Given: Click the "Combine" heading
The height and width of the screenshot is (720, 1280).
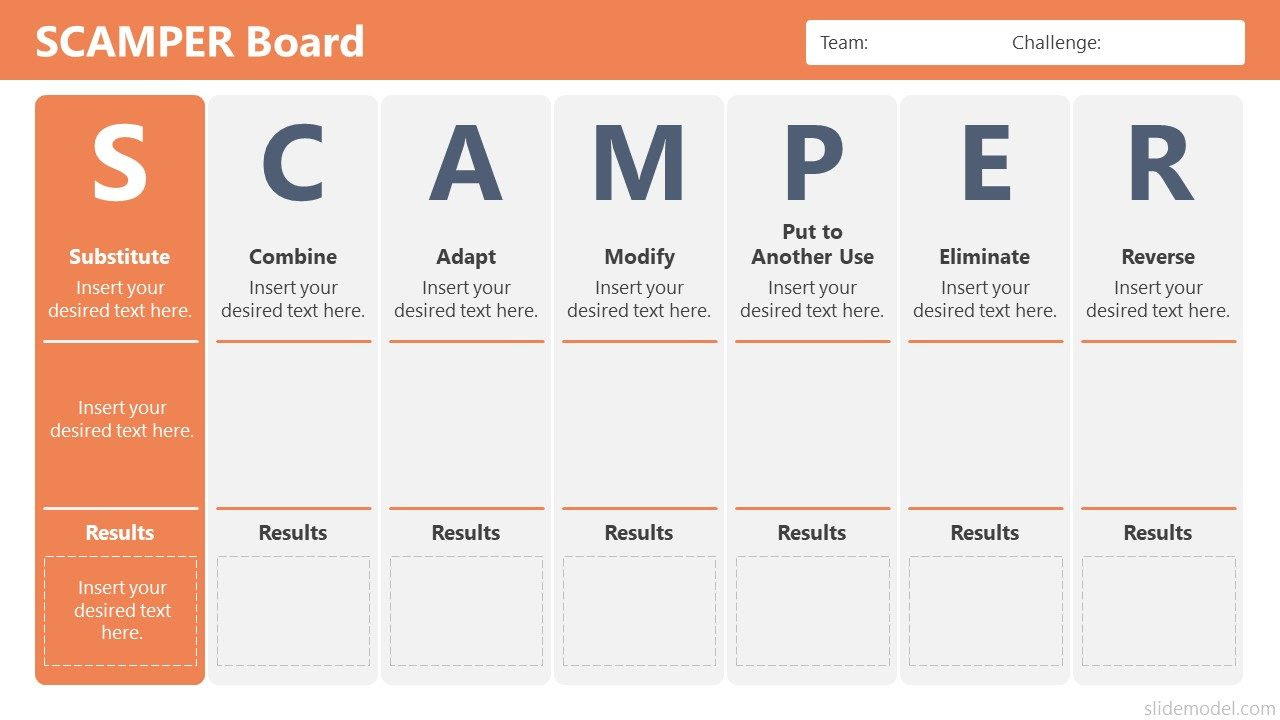Looking at the screenshot, I should (293, 257).
